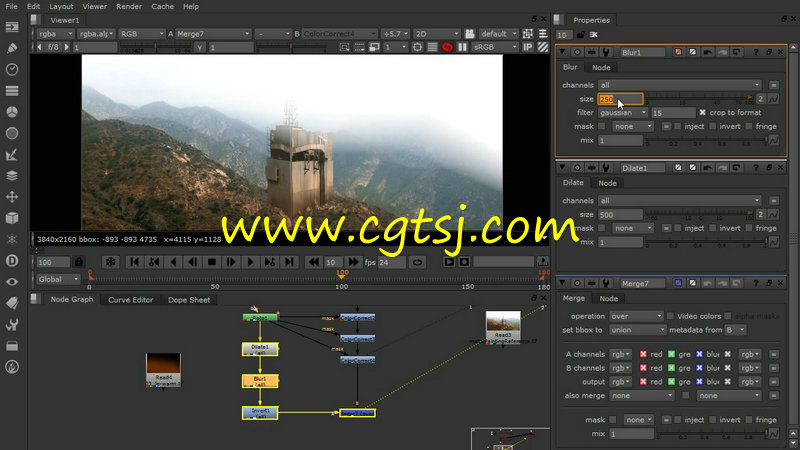Screen dimensions: 800x450
Task: Open the Cache menu
Action: click(162, 6)
